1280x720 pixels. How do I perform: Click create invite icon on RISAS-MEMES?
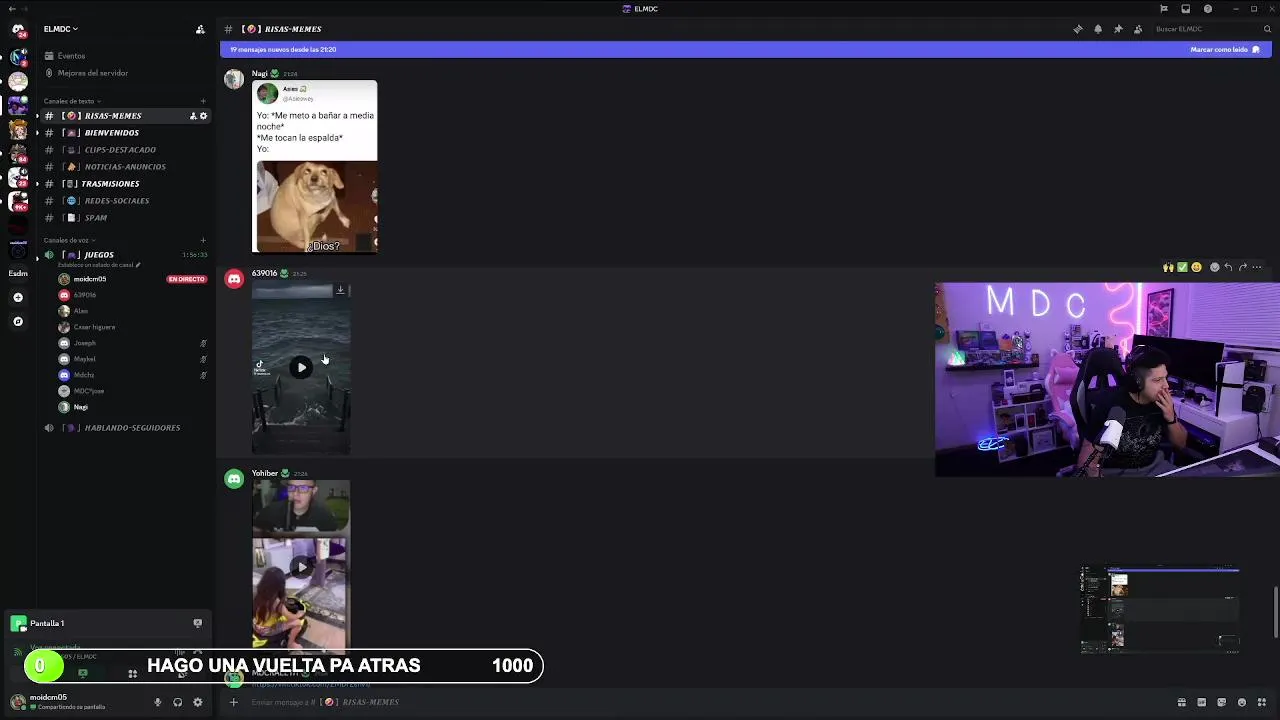[x=193, y=116]
